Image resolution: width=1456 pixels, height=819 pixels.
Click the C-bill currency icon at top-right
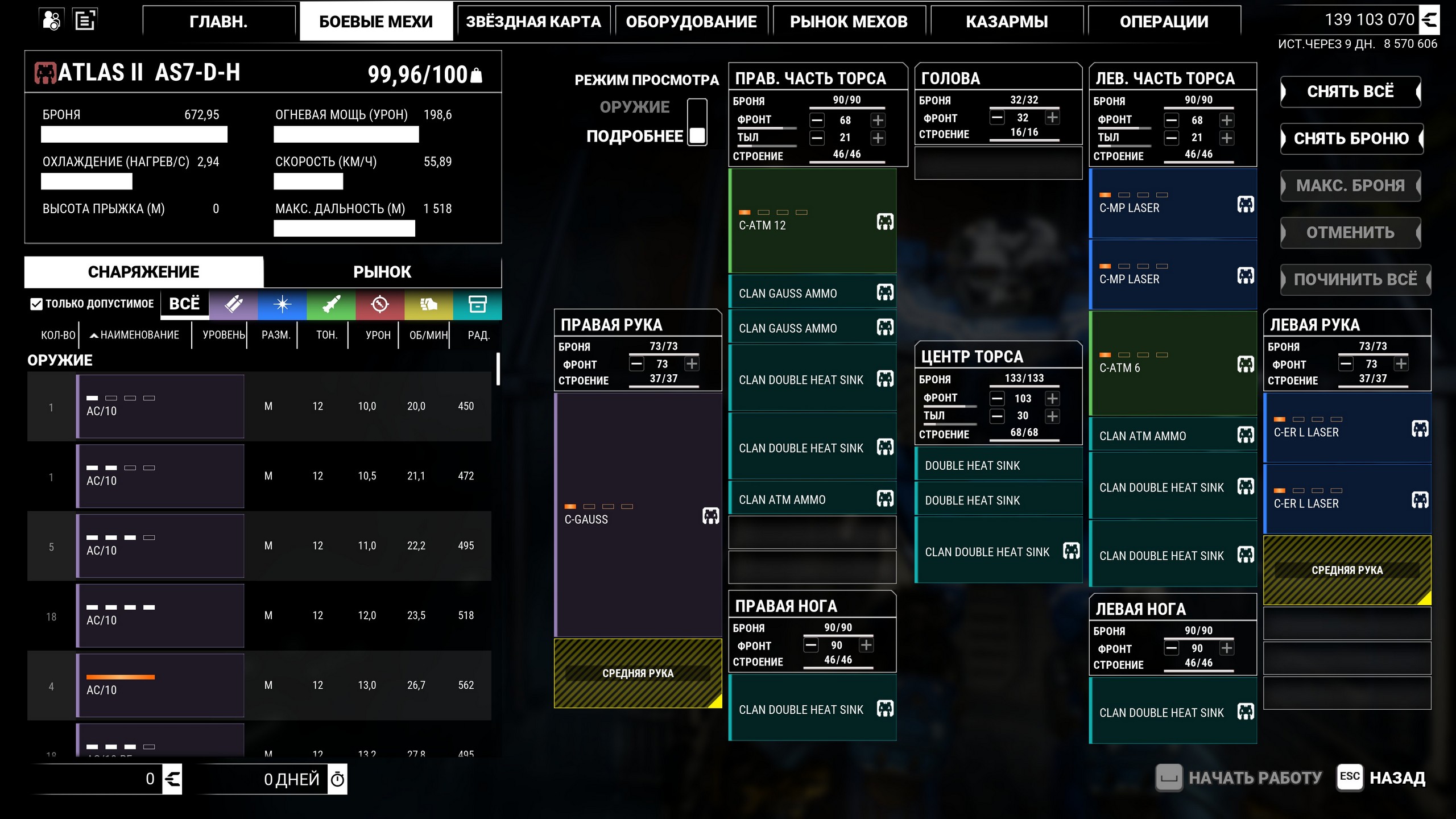1429,20
